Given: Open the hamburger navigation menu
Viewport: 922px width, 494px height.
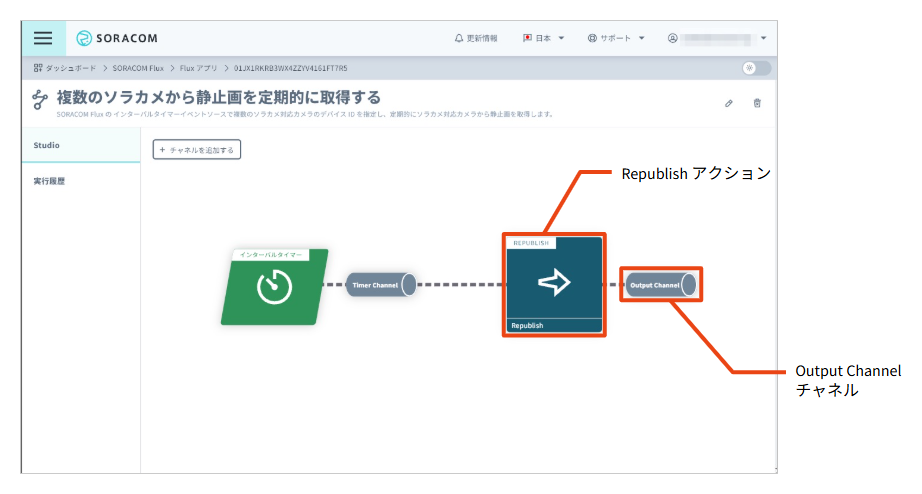Looking at the screenshot, I should click(43, 38).
